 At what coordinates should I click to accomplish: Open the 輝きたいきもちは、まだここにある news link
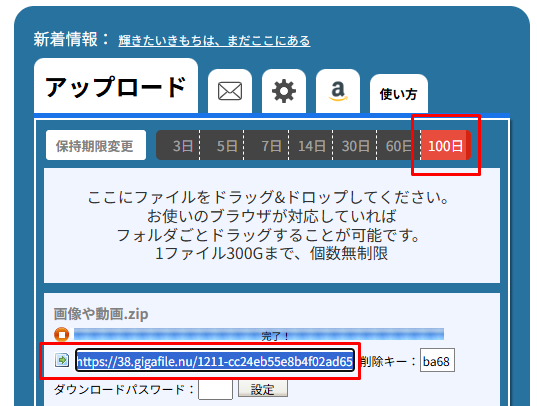tap(214, 41)
